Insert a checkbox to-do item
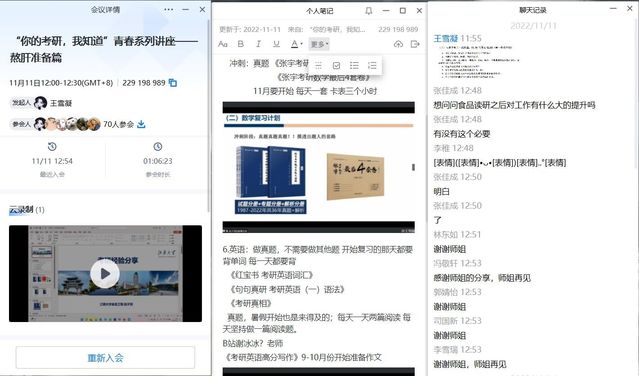The width and height of the screenshot is (639, 376). pos(336,66)
